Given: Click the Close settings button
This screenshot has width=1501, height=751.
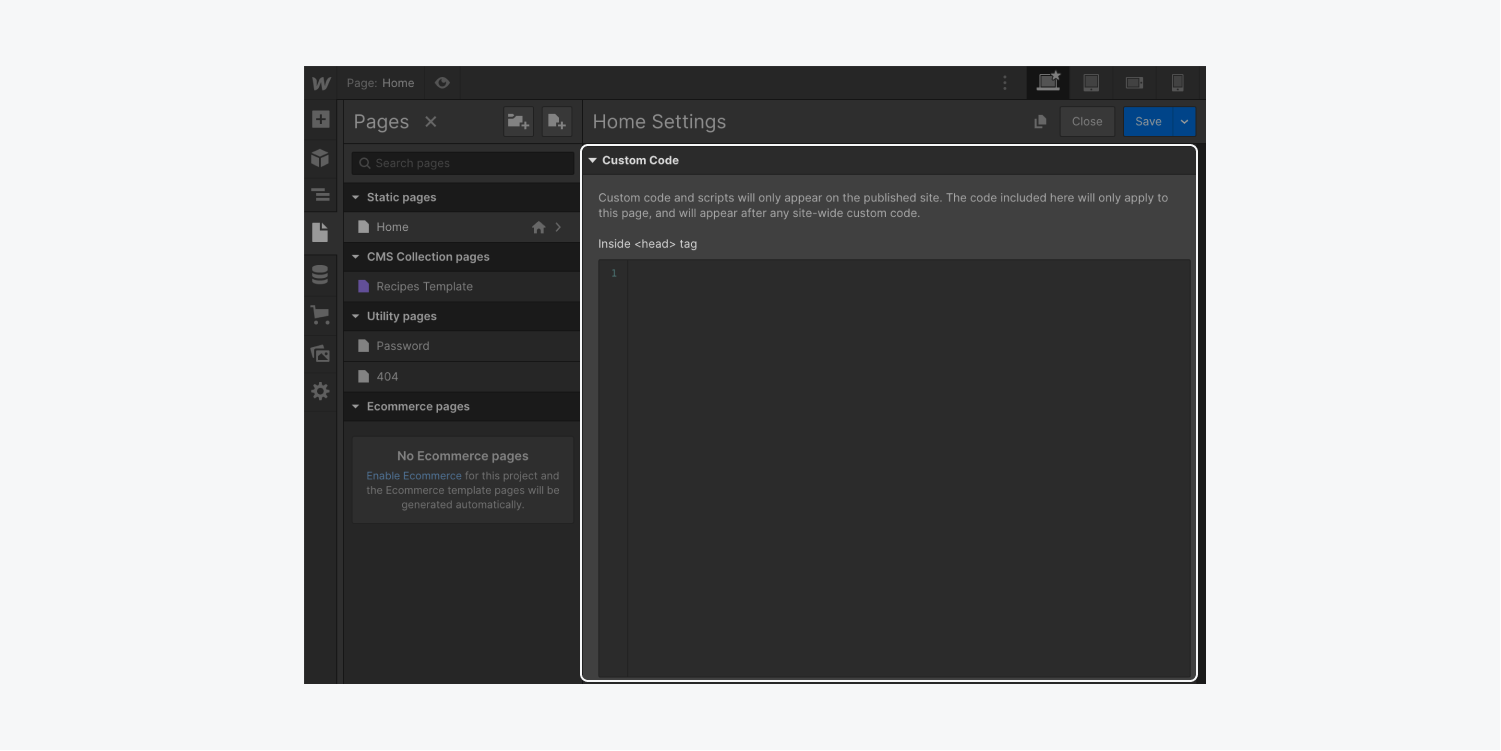Looking at the screenshot, I should pyautogui.click(x=1086, y=122).
